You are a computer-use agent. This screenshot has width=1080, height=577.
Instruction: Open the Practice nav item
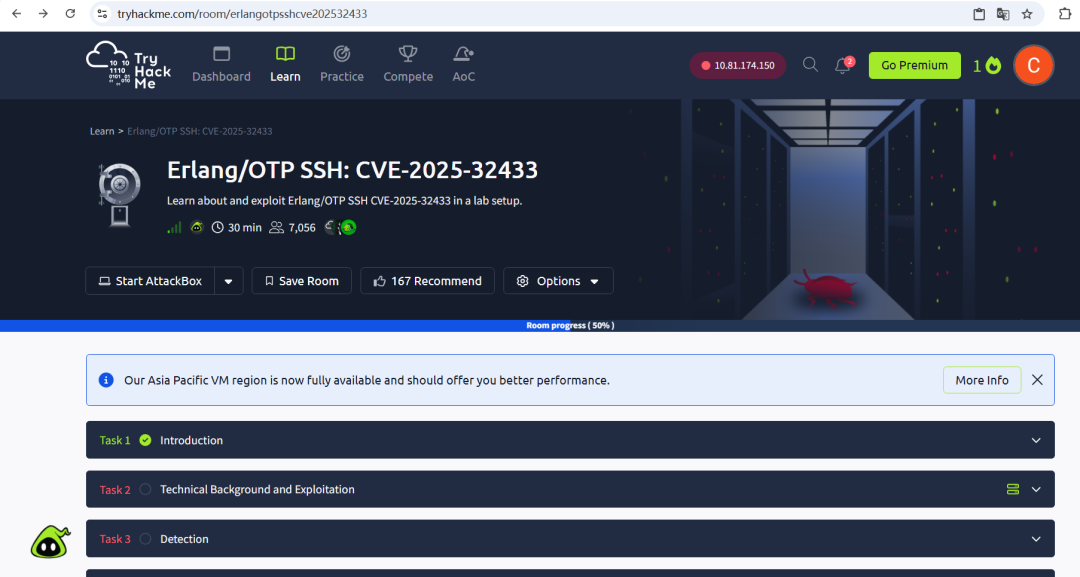(x=342, y=65)
